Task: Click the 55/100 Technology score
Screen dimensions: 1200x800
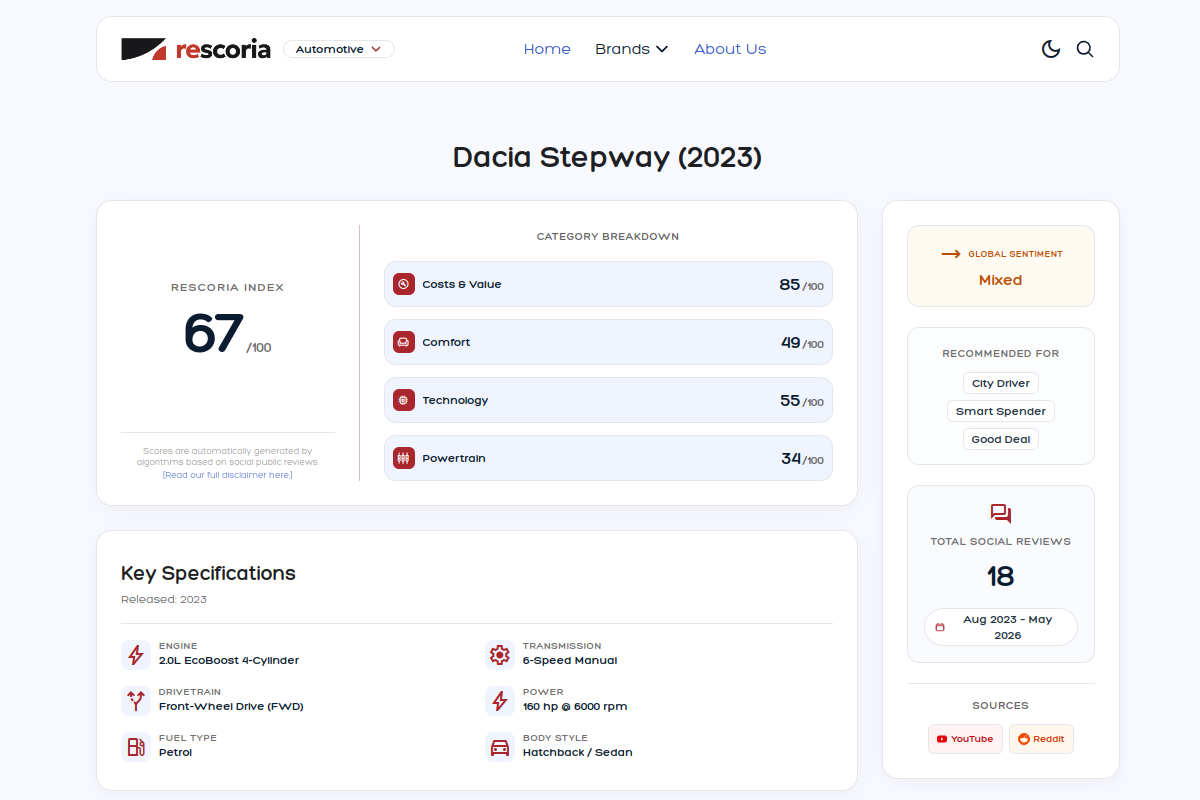Action: point(802,401)
